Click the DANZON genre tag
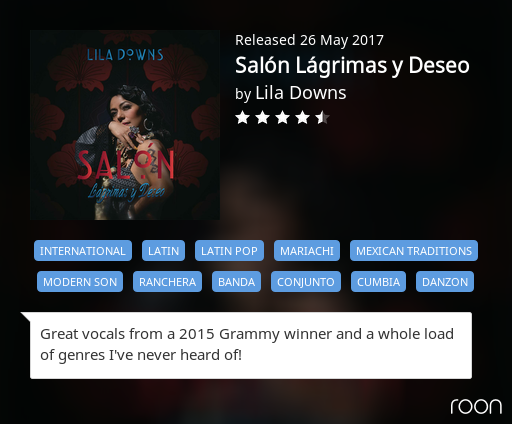Image resolution: width=512 pixels, height=424 pixels. (x=445, y=282)
